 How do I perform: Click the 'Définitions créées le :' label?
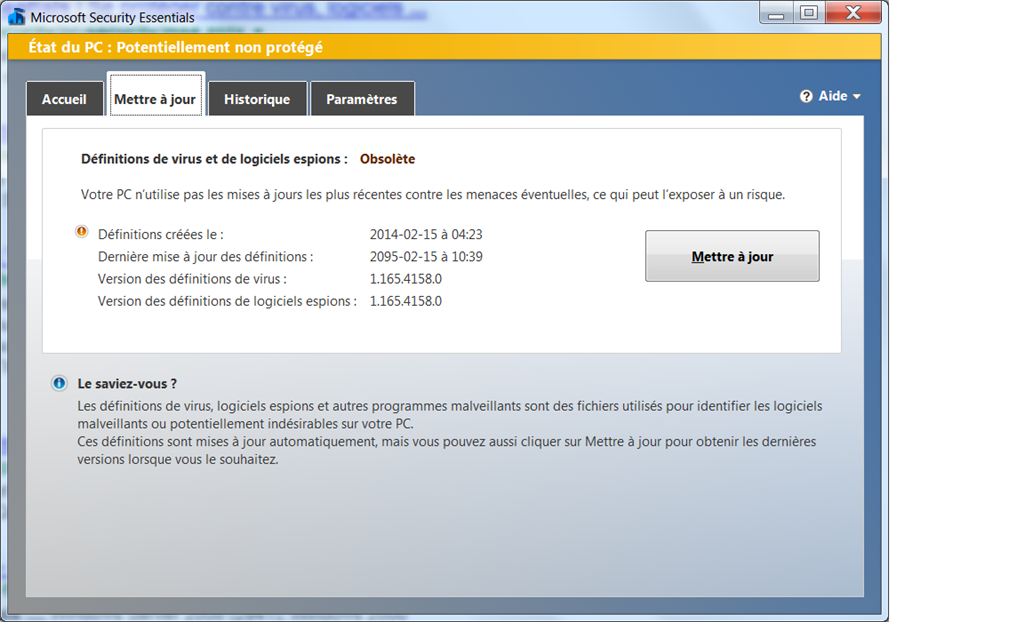tap(161, 234)
